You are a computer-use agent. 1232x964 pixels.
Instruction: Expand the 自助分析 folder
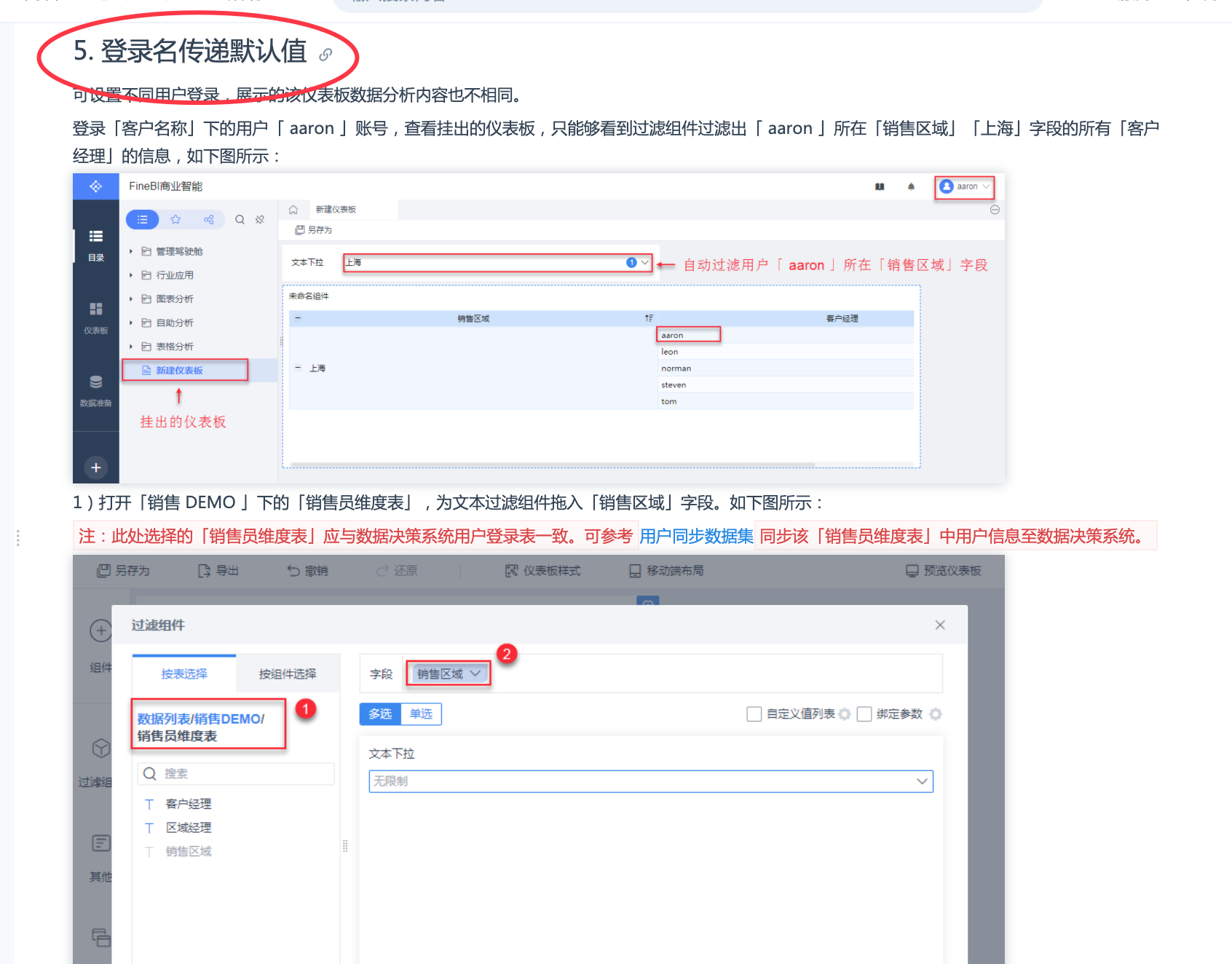click(131, 323)
